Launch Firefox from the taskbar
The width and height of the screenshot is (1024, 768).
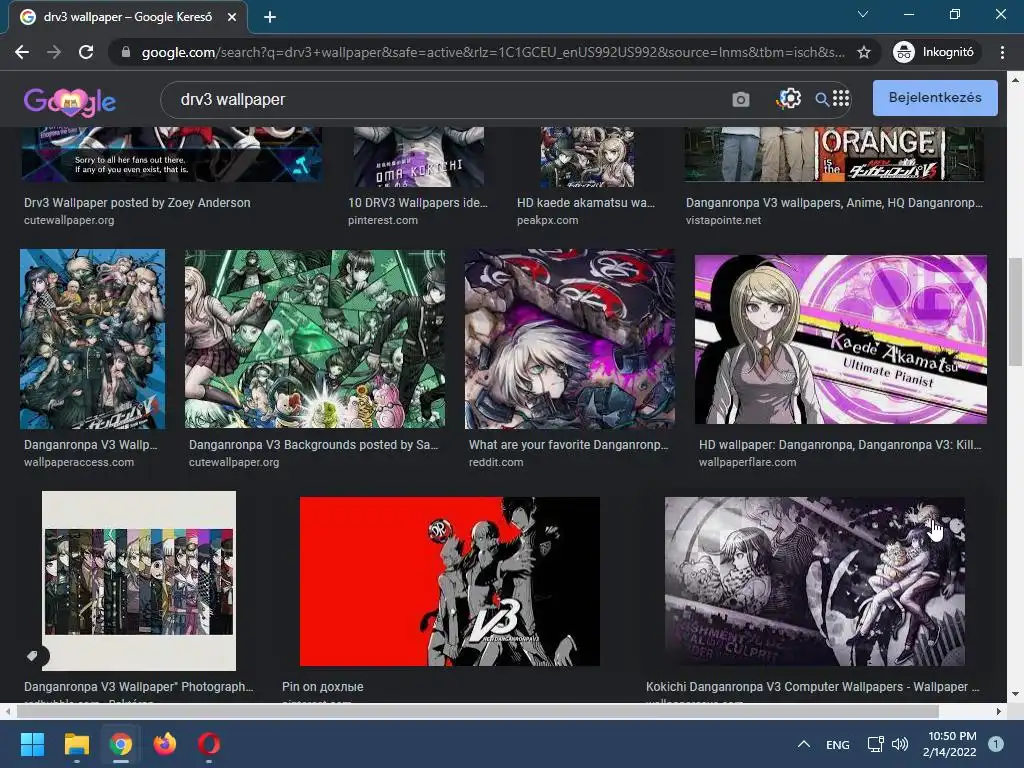[x=165, y=744]
